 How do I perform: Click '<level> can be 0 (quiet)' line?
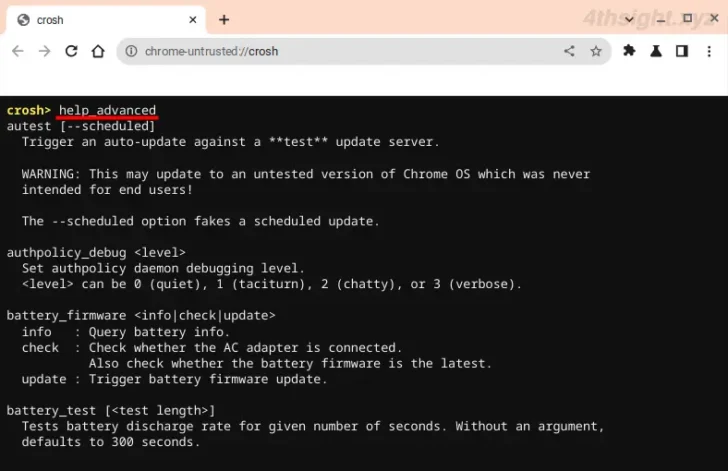click(272, 284)
